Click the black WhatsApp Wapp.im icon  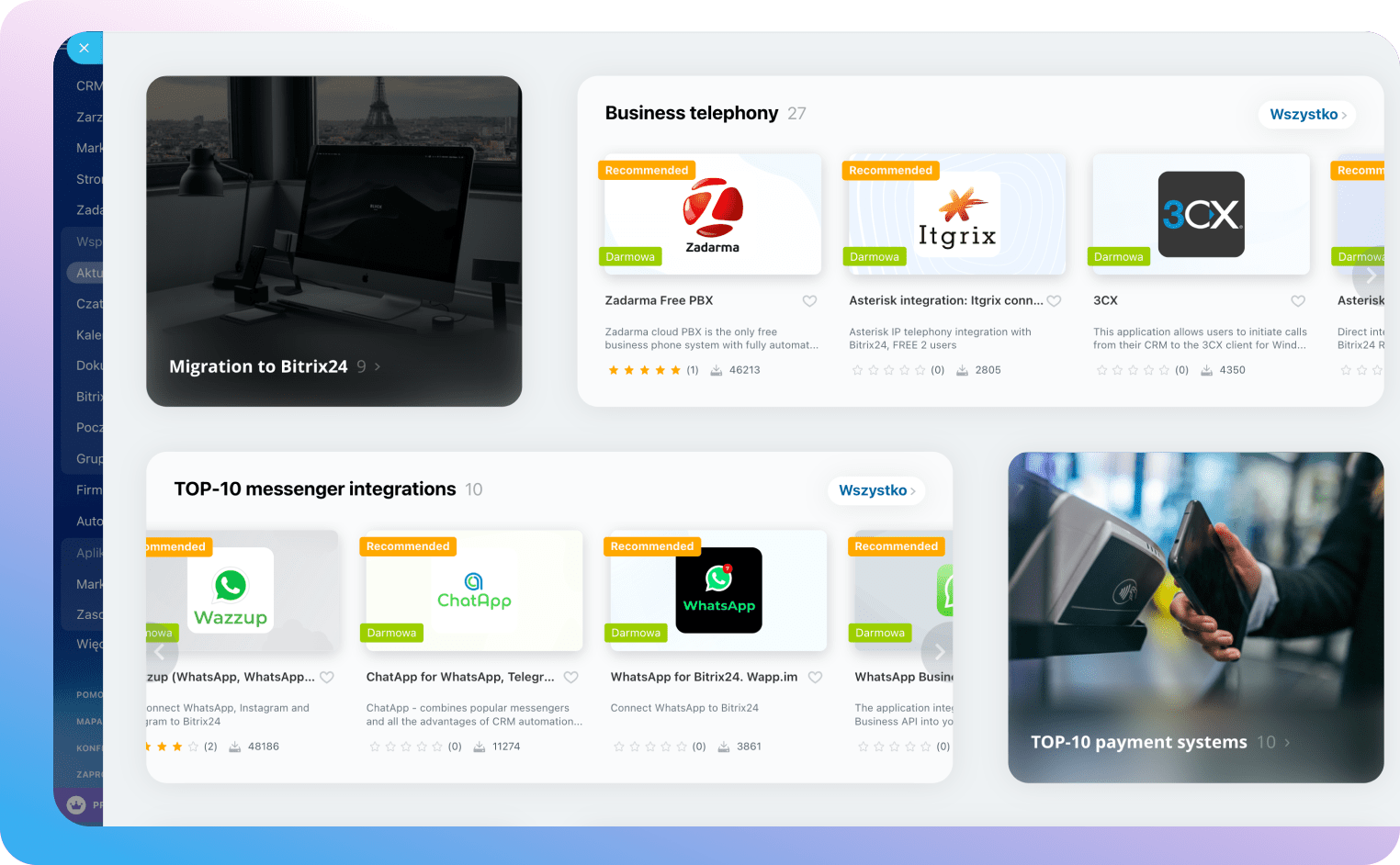pos(718,590)
